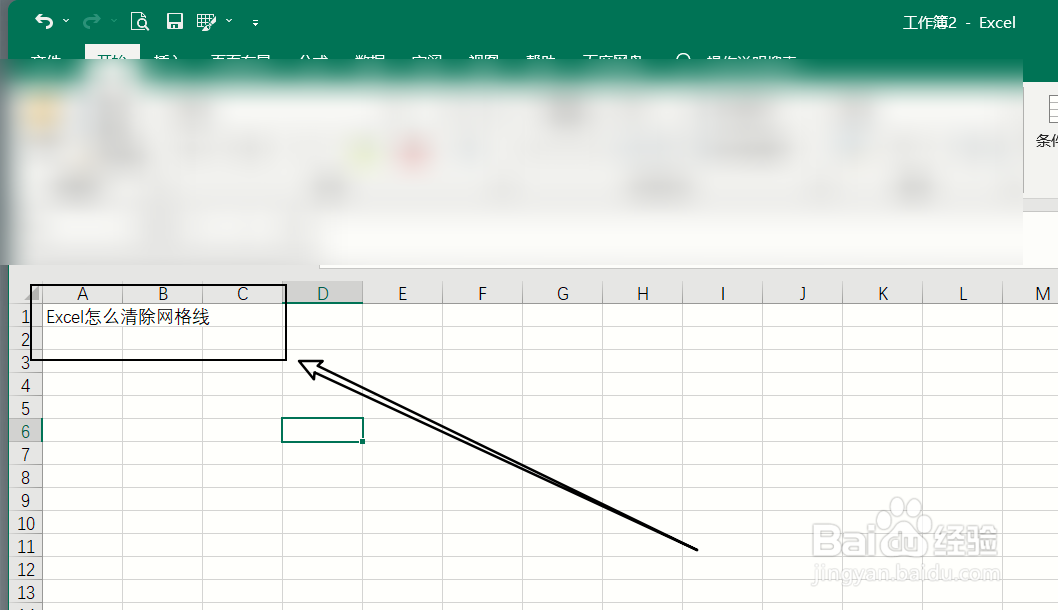Open the 视图 ribbon tab
This screenshot has width=1058, height=610.
pos(484,57)
